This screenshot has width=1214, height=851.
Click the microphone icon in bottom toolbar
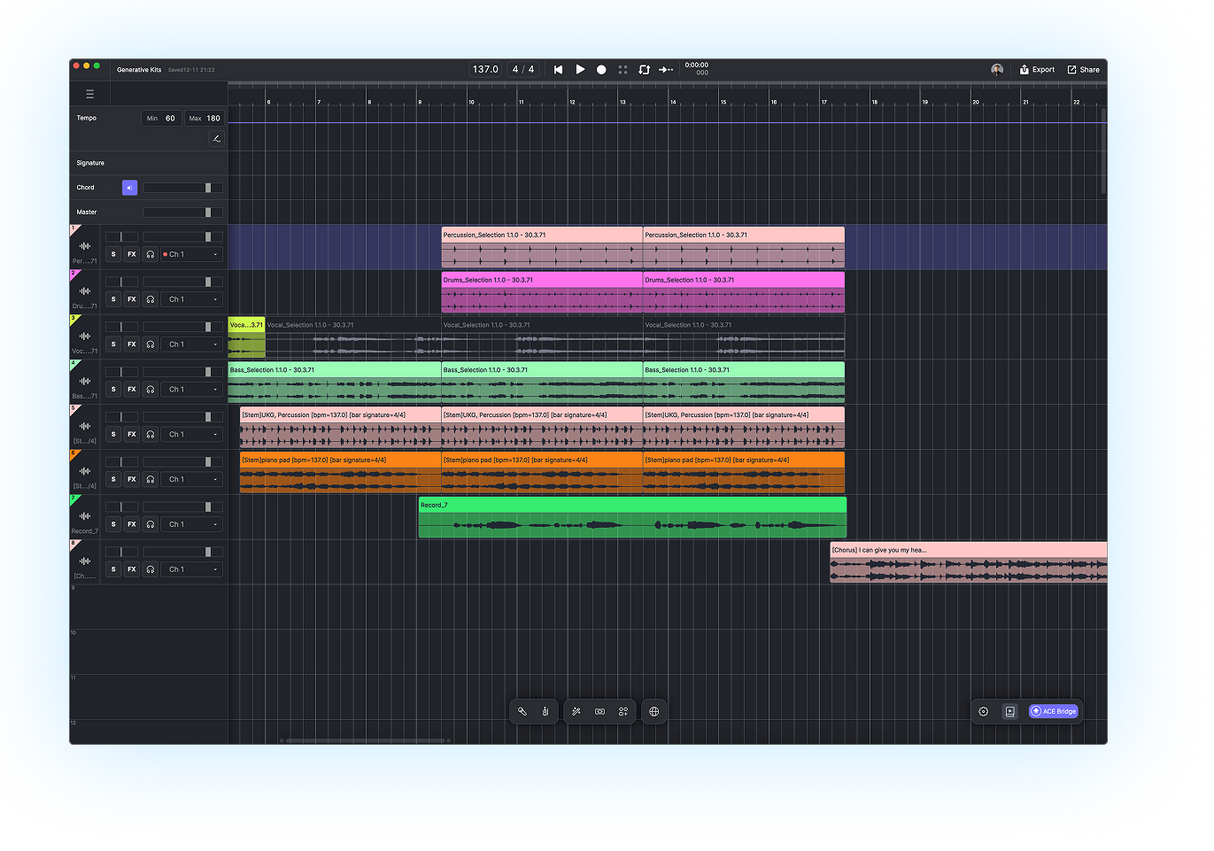pyautogui.click(x=545, y=711)
